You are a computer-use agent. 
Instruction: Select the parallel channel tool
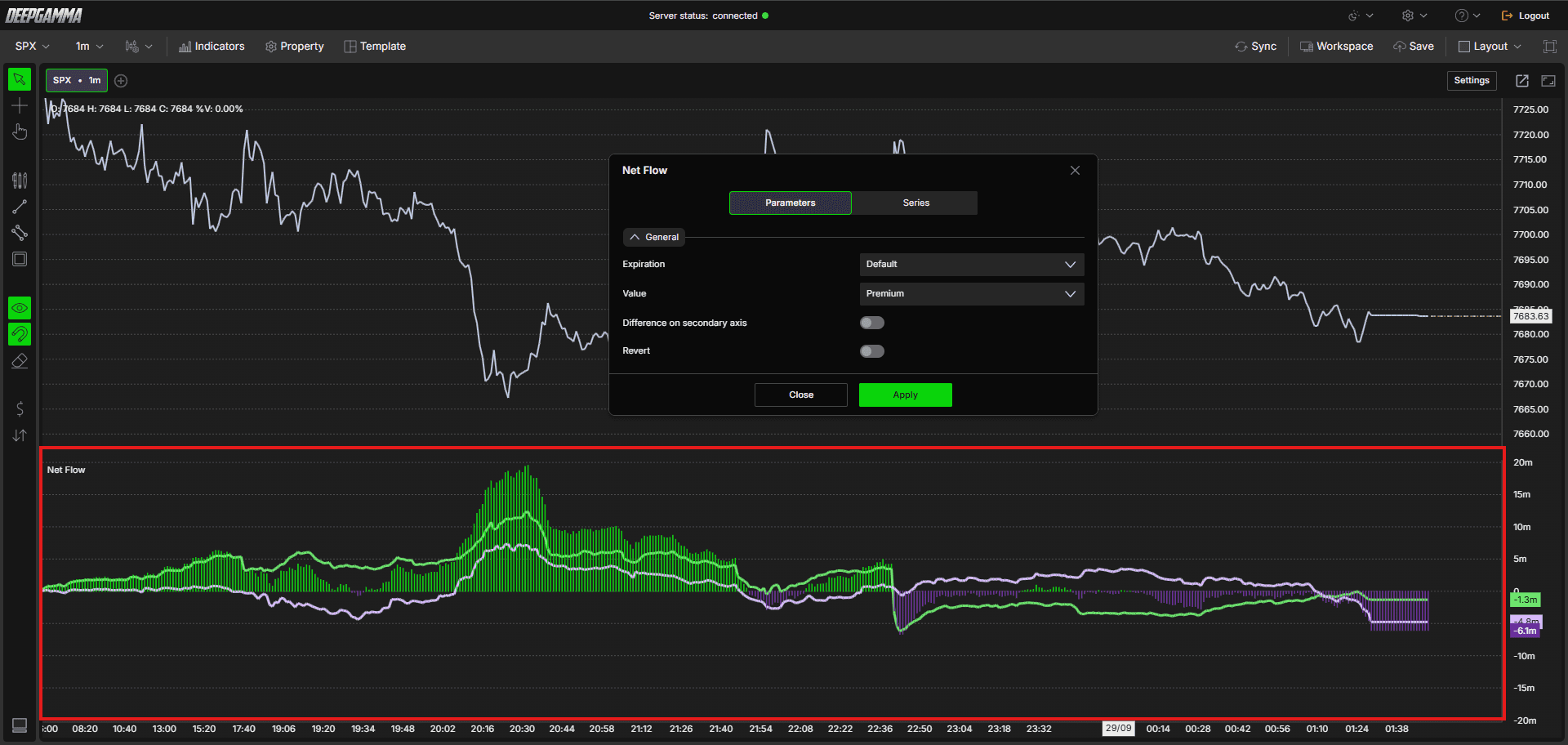20,233
